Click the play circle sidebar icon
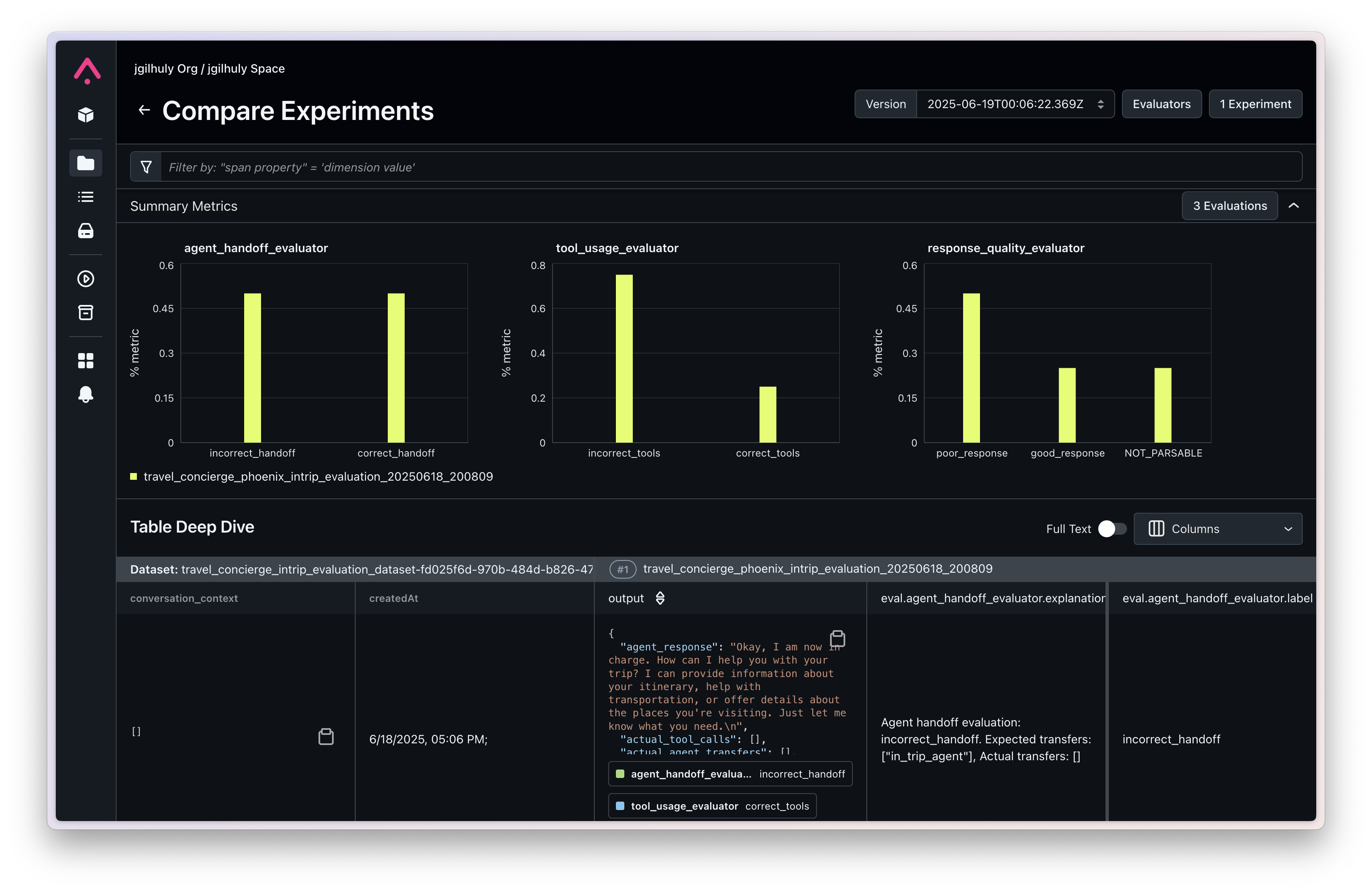This screenshot has width=1372, height=892. coord(86,279)
